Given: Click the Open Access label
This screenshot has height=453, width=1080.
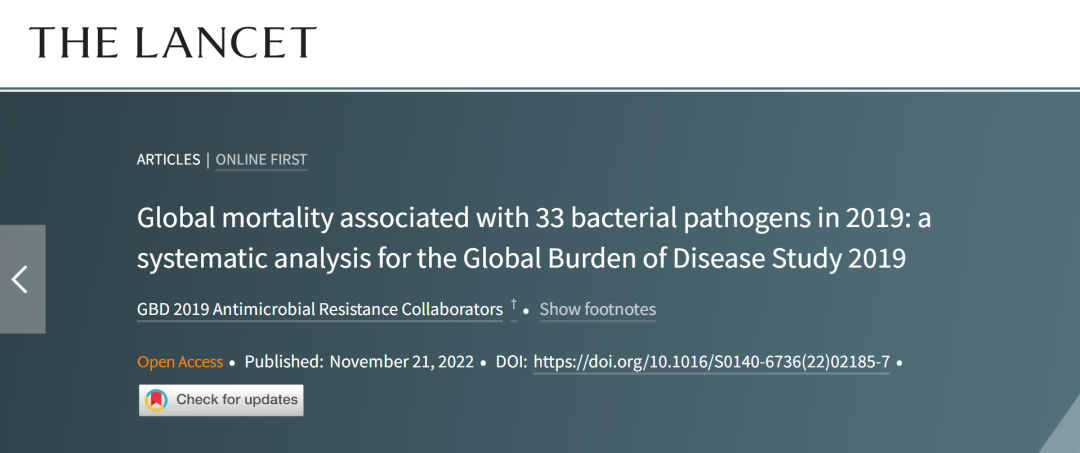Looking at the screenshot, I should coord(179,362).
